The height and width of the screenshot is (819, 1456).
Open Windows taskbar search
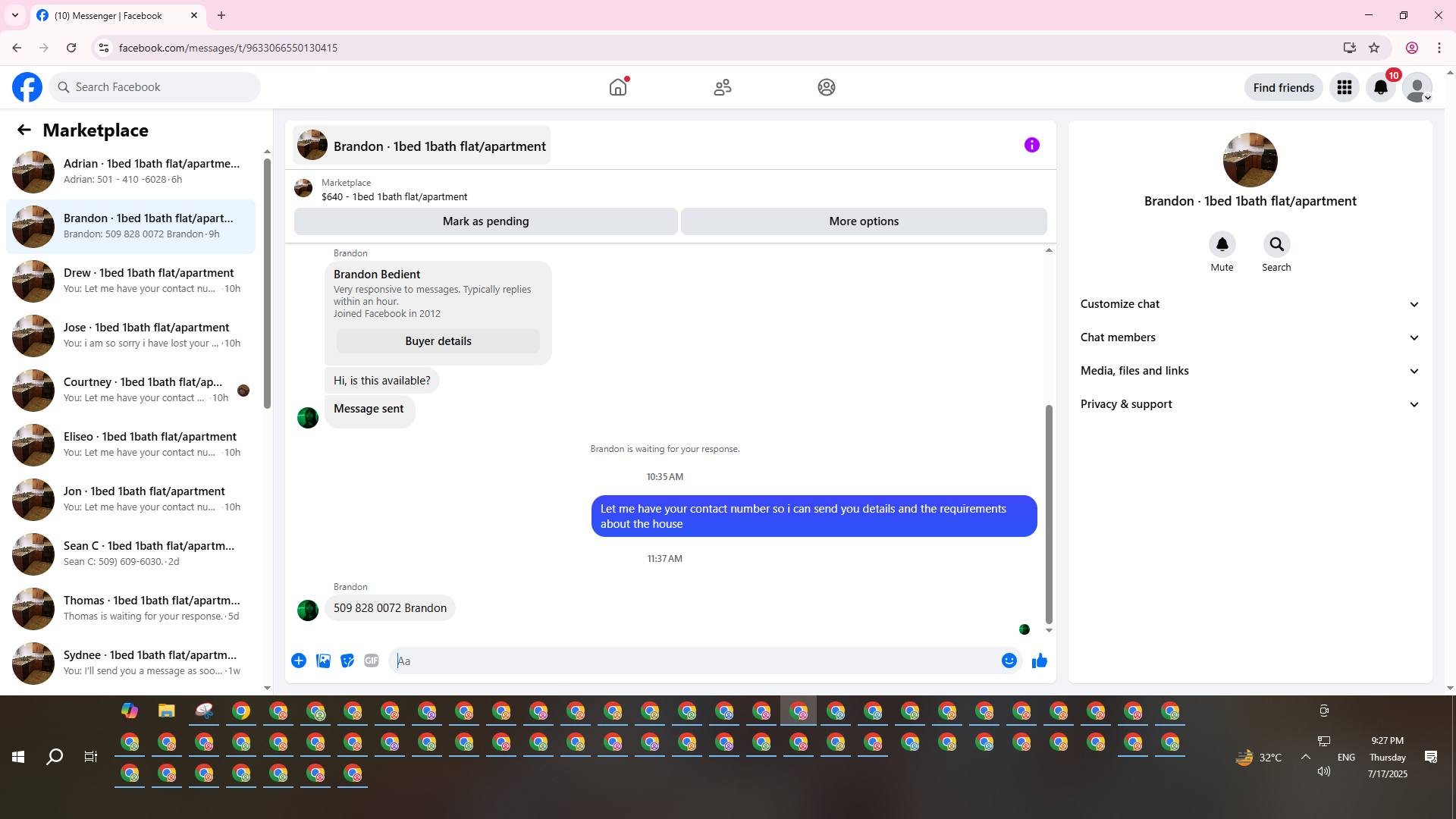[55, 756]
